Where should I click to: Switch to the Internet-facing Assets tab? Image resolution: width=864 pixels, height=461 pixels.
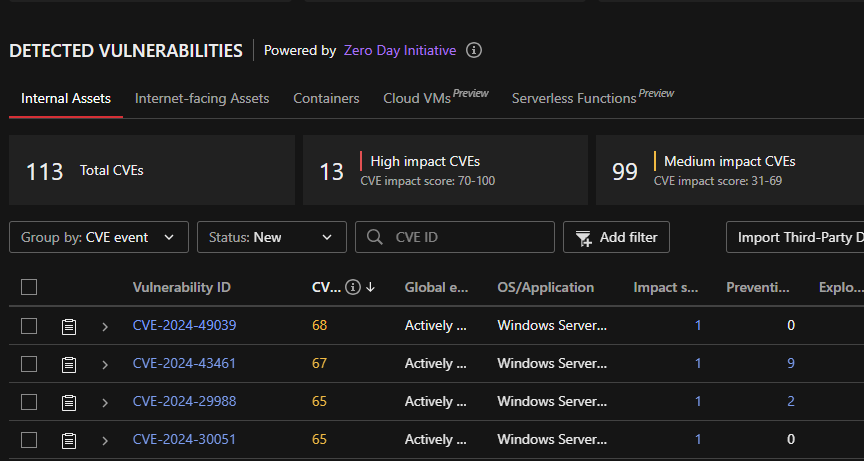(x=202, y=99)
